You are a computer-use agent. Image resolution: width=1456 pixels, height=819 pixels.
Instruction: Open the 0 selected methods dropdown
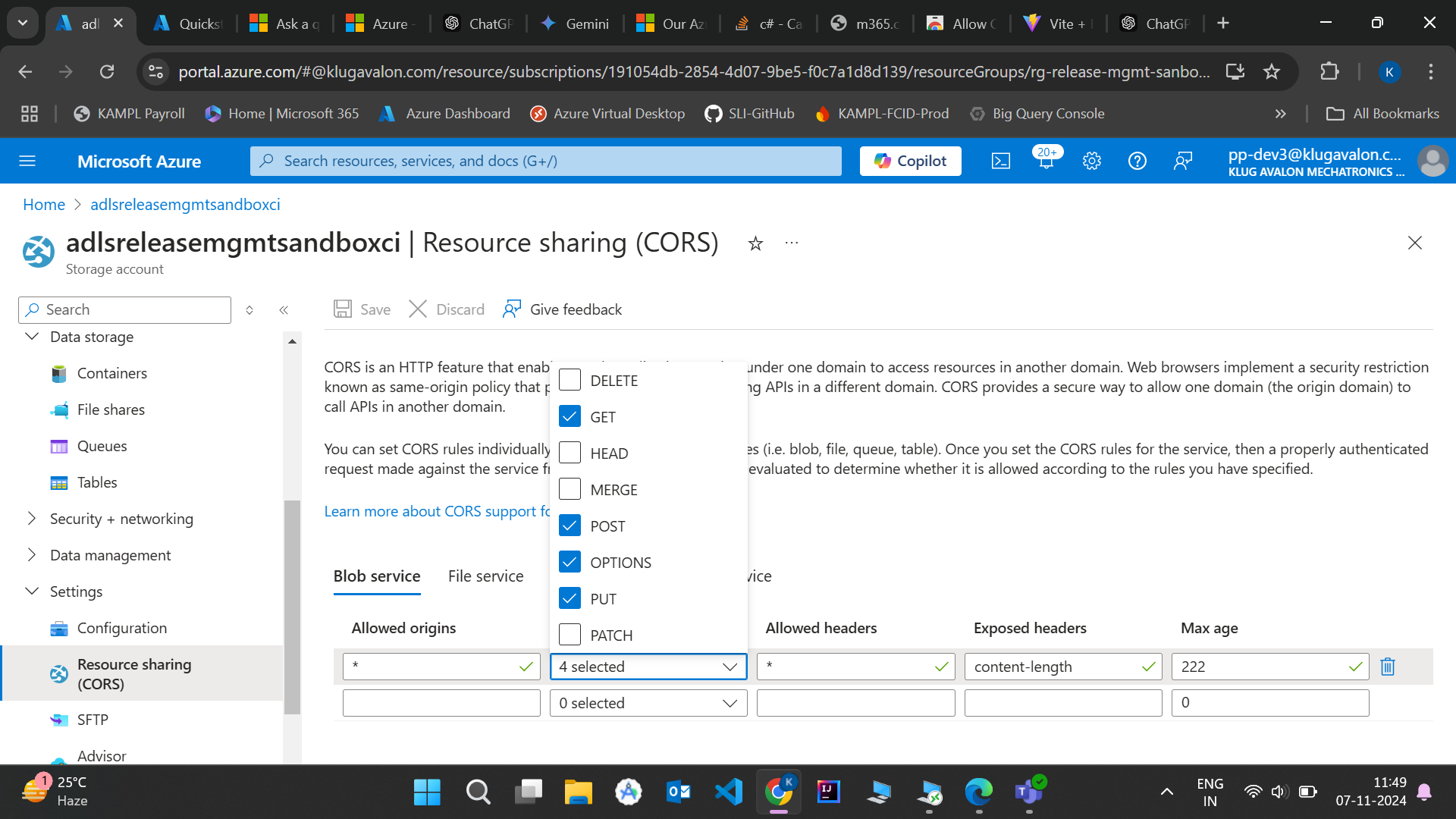tap(648, 702)
